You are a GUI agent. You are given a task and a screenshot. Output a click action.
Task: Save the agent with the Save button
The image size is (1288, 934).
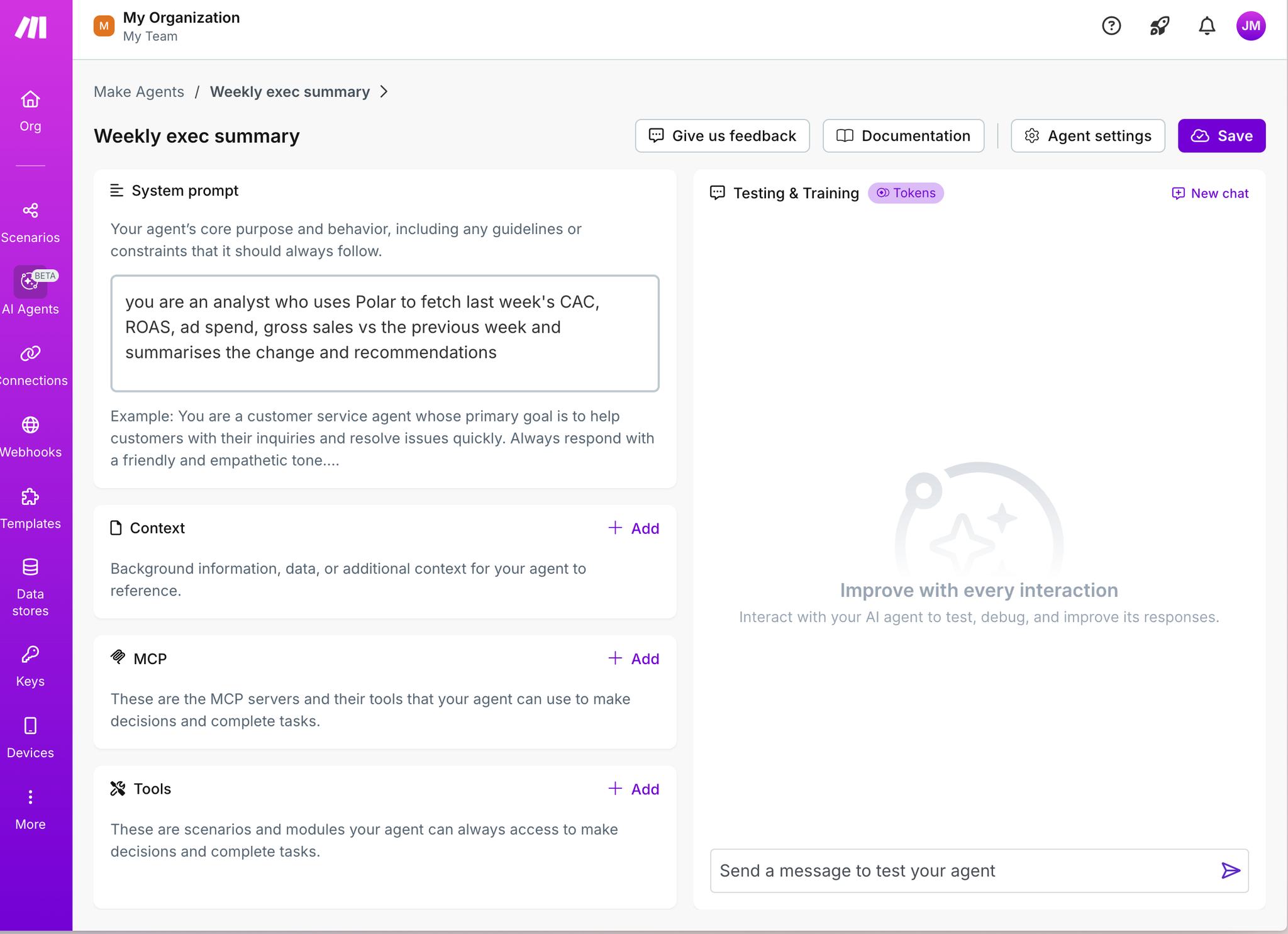coord(1221,136)
